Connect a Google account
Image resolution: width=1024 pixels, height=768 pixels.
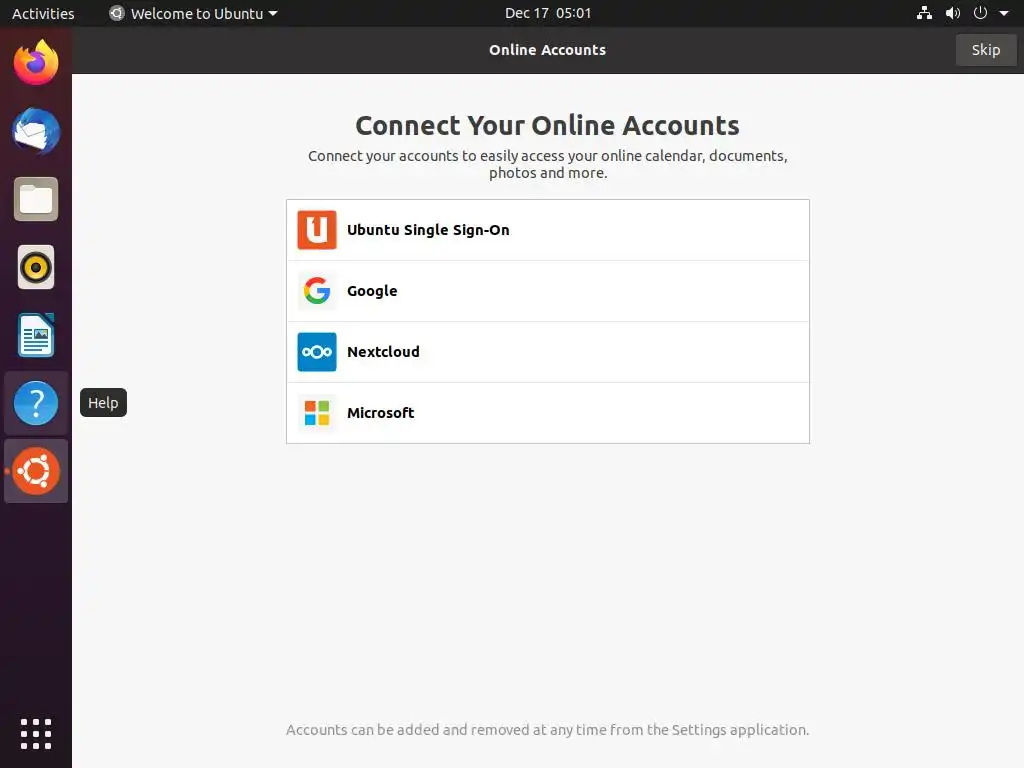click(548, 291)
